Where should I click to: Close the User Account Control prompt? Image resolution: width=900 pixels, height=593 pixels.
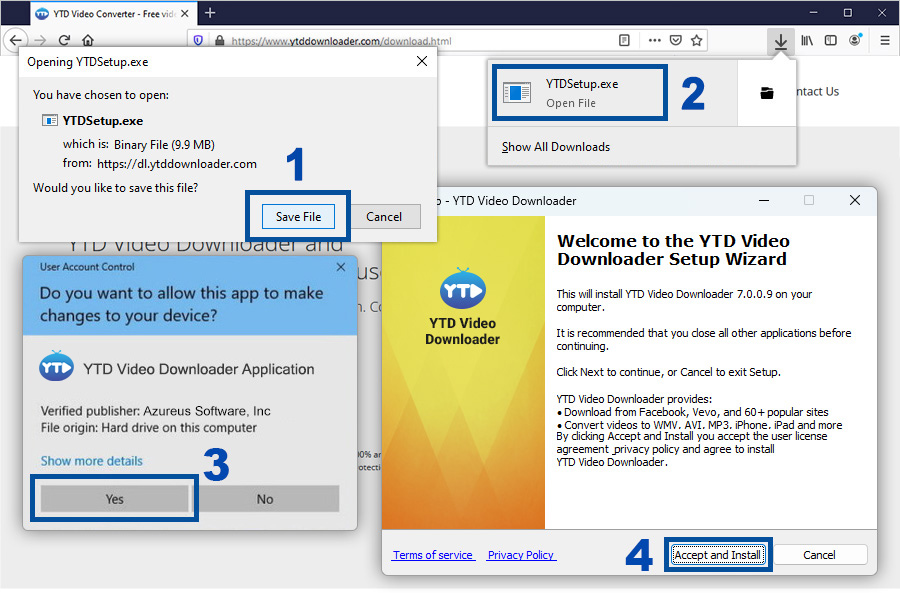(x=341, y=267)
